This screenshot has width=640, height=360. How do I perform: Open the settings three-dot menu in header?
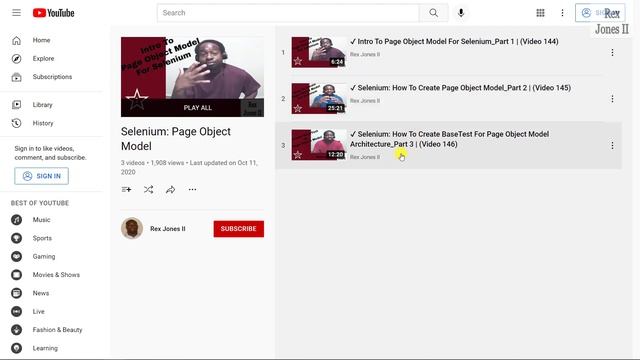coord(562,13)
